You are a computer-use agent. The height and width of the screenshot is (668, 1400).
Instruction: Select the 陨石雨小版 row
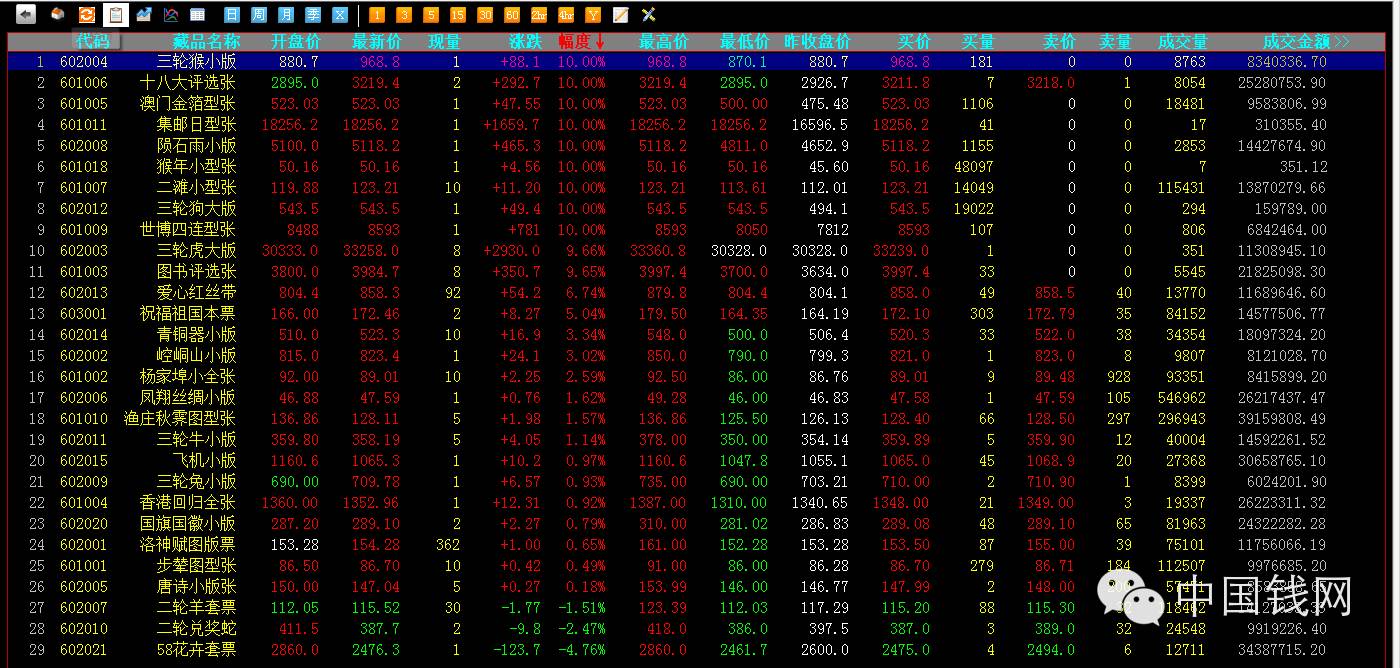click(697, 145)
